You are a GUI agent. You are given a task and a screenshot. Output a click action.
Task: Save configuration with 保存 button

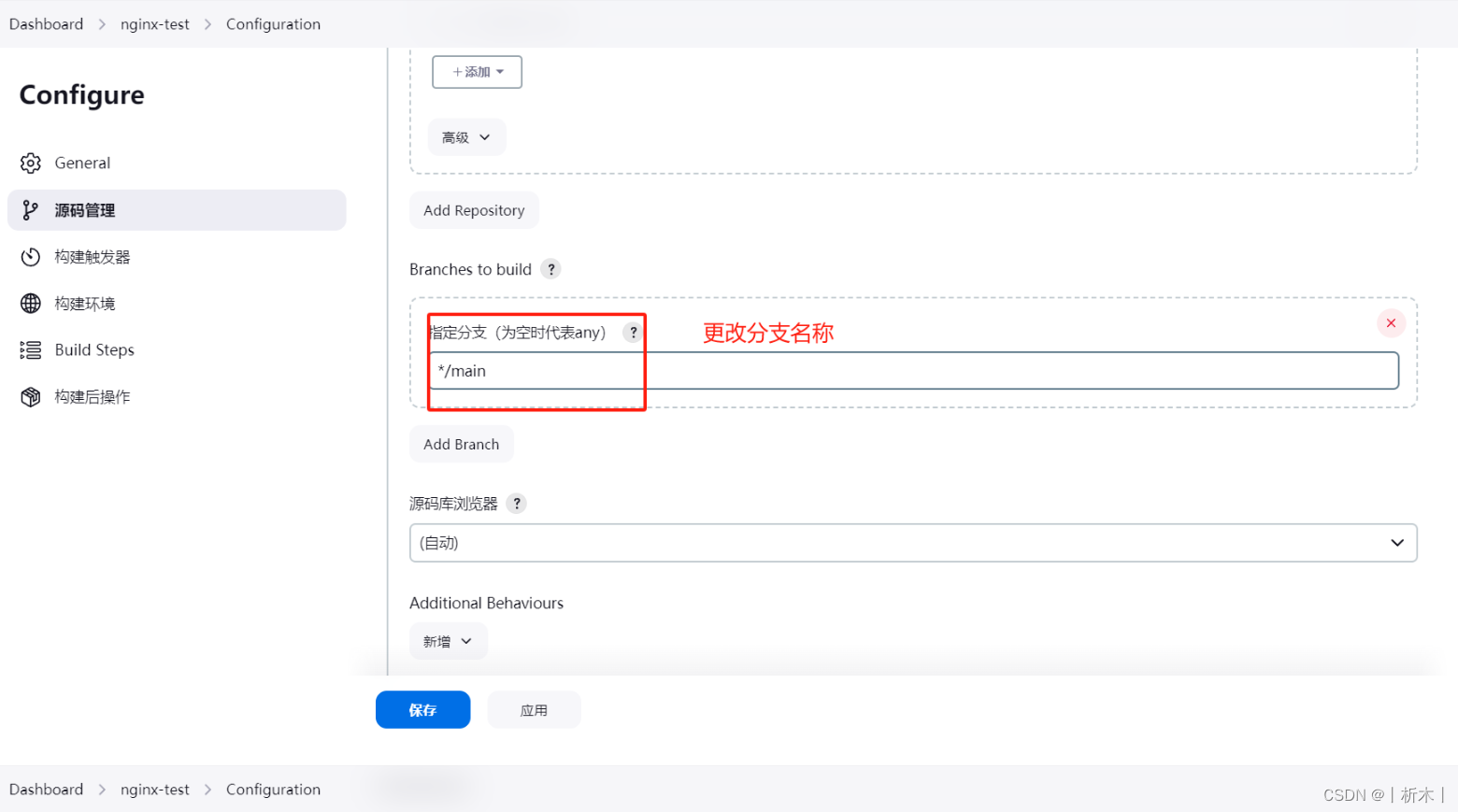click(422, 710)
